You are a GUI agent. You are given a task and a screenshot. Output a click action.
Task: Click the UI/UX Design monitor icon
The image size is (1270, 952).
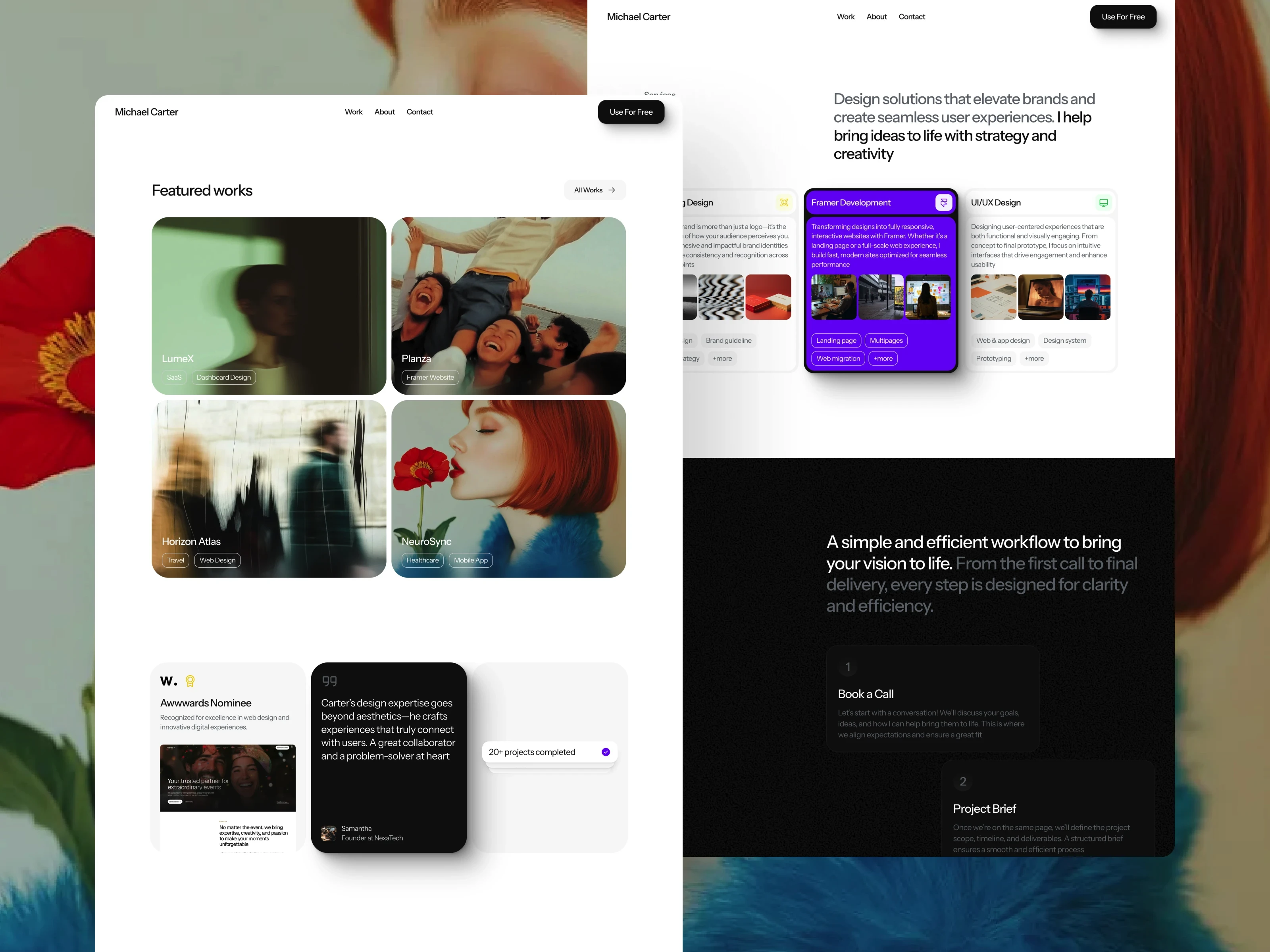pos(1103,203)
